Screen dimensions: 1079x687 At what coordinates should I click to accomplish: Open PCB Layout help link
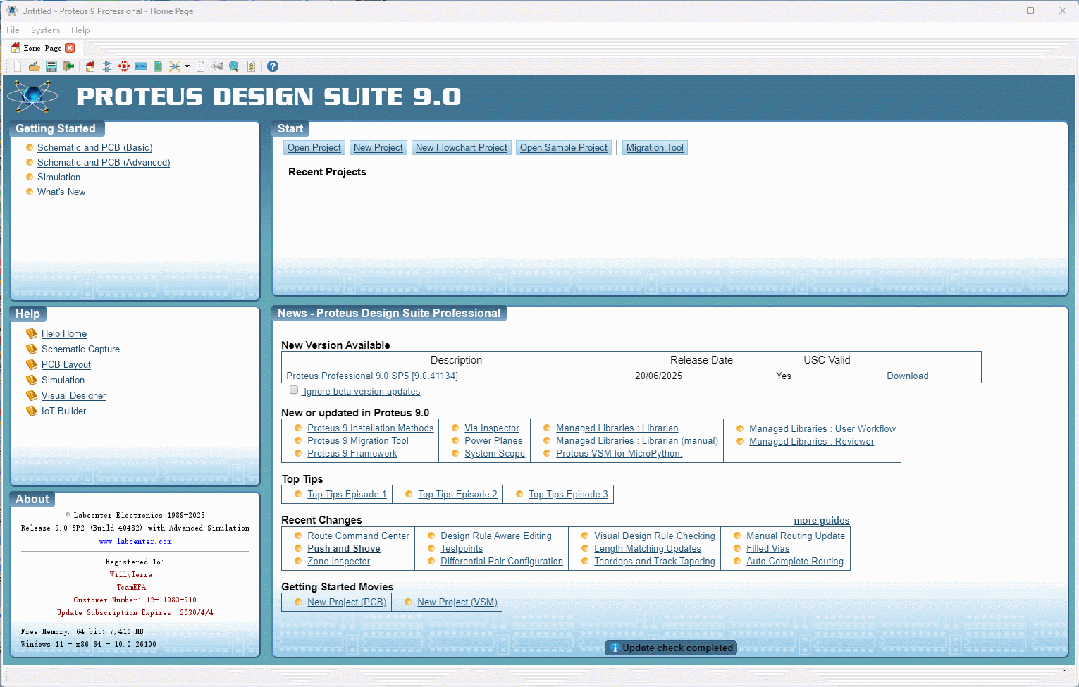[66, 365]
